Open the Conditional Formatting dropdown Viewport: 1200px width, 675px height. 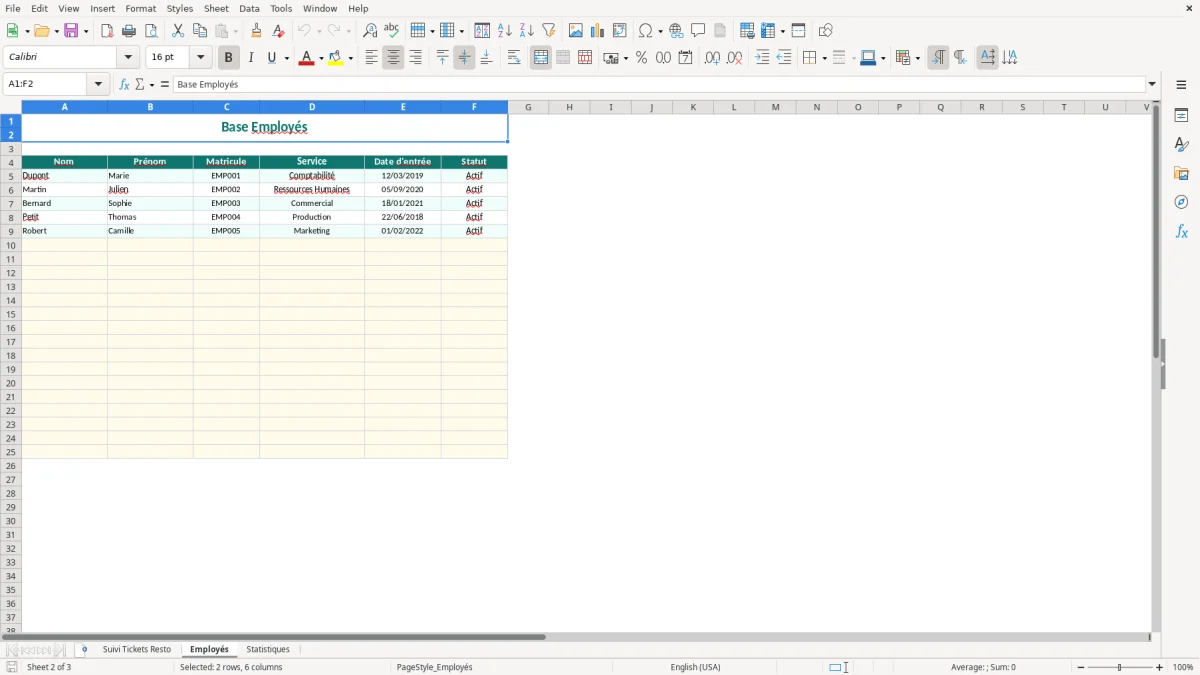[917, 58]
